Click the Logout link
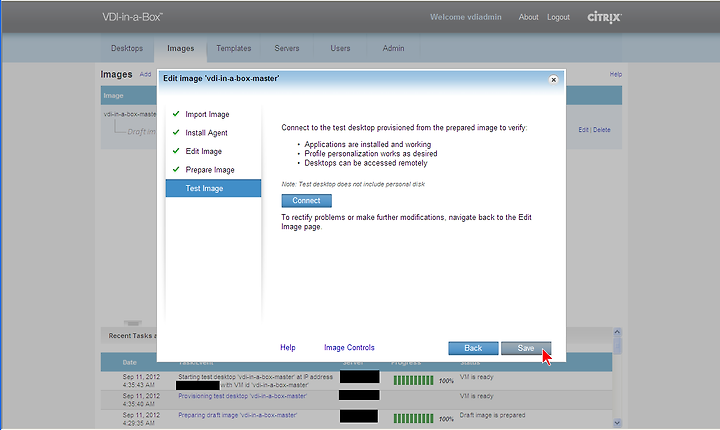 (x=558, y=17)
